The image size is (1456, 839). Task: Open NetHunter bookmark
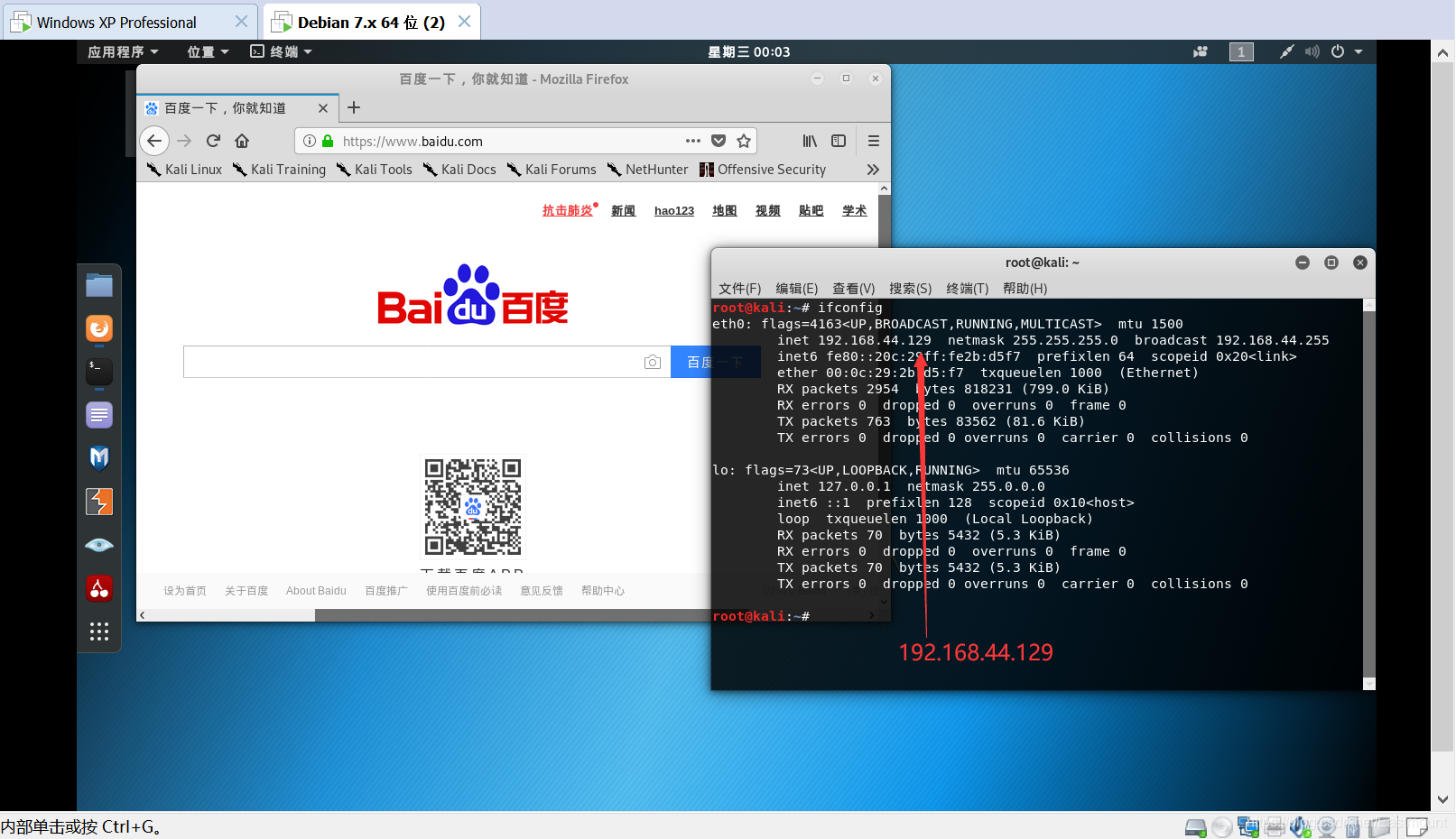pyautogui.click(x=647, y=170)
